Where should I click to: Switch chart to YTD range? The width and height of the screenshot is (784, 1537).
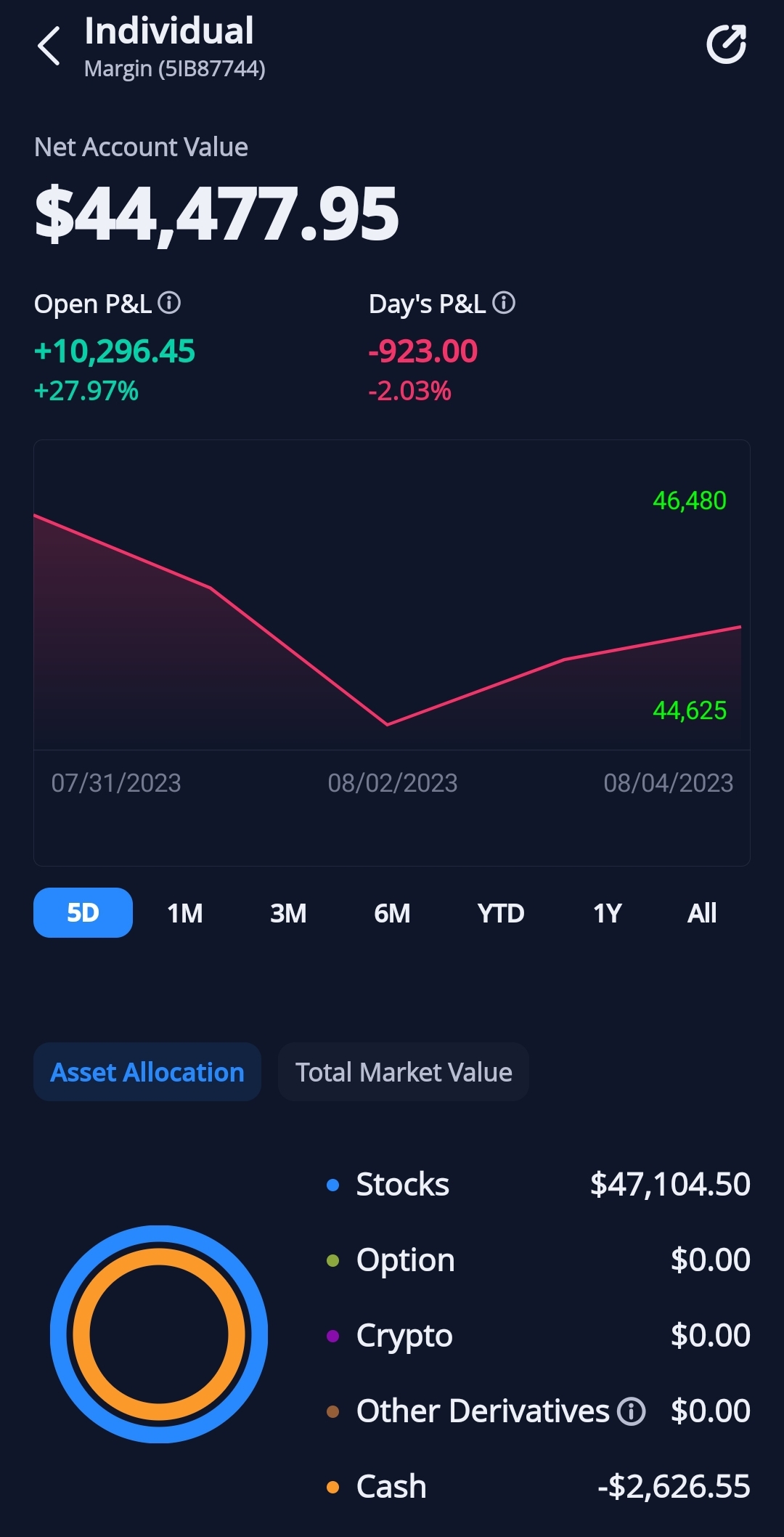[501, 913]
